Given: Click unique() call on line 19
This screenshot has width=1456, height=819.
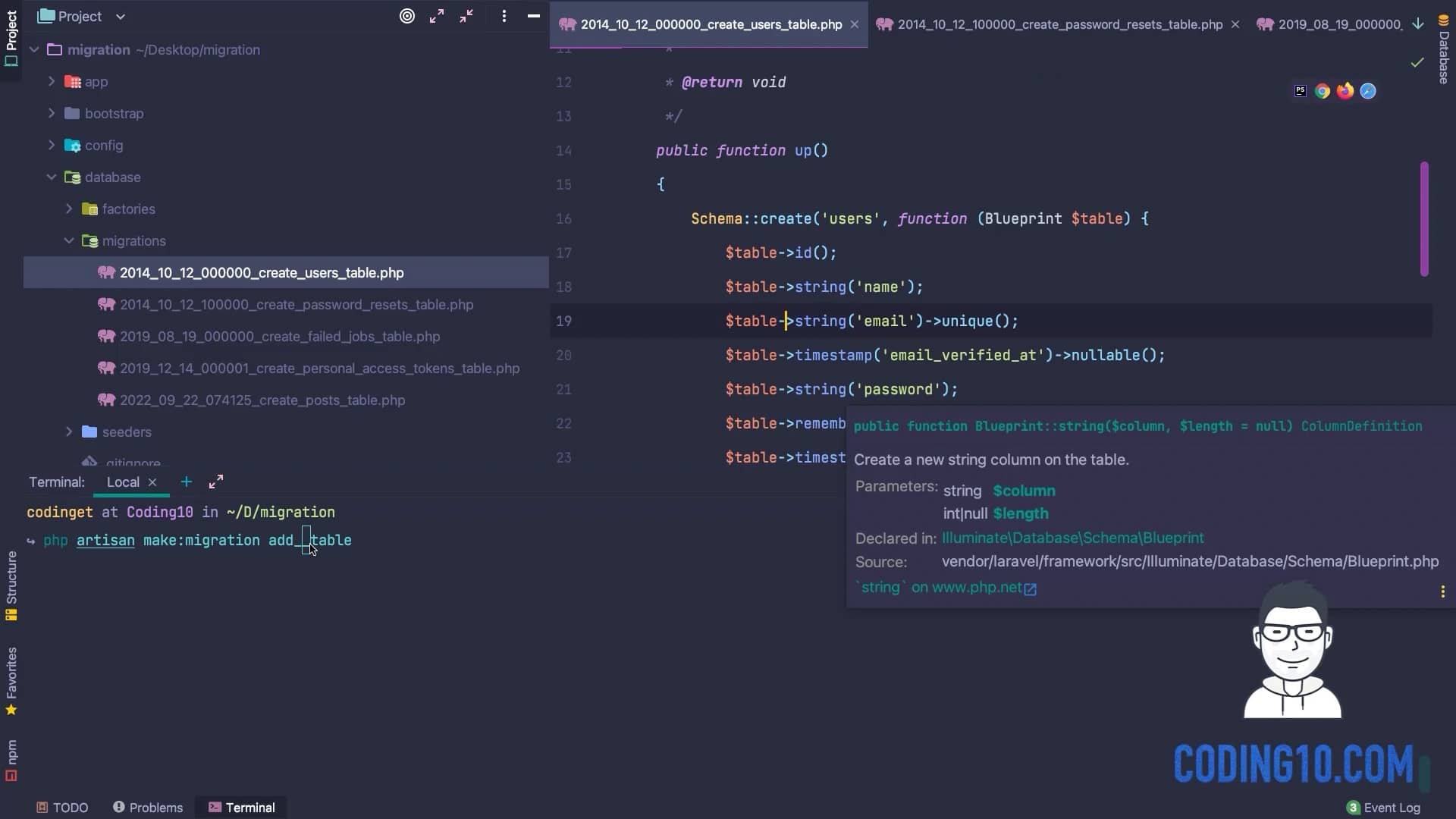Looking at the screenshot, I should pyautogui.click(x=975, y=321).
